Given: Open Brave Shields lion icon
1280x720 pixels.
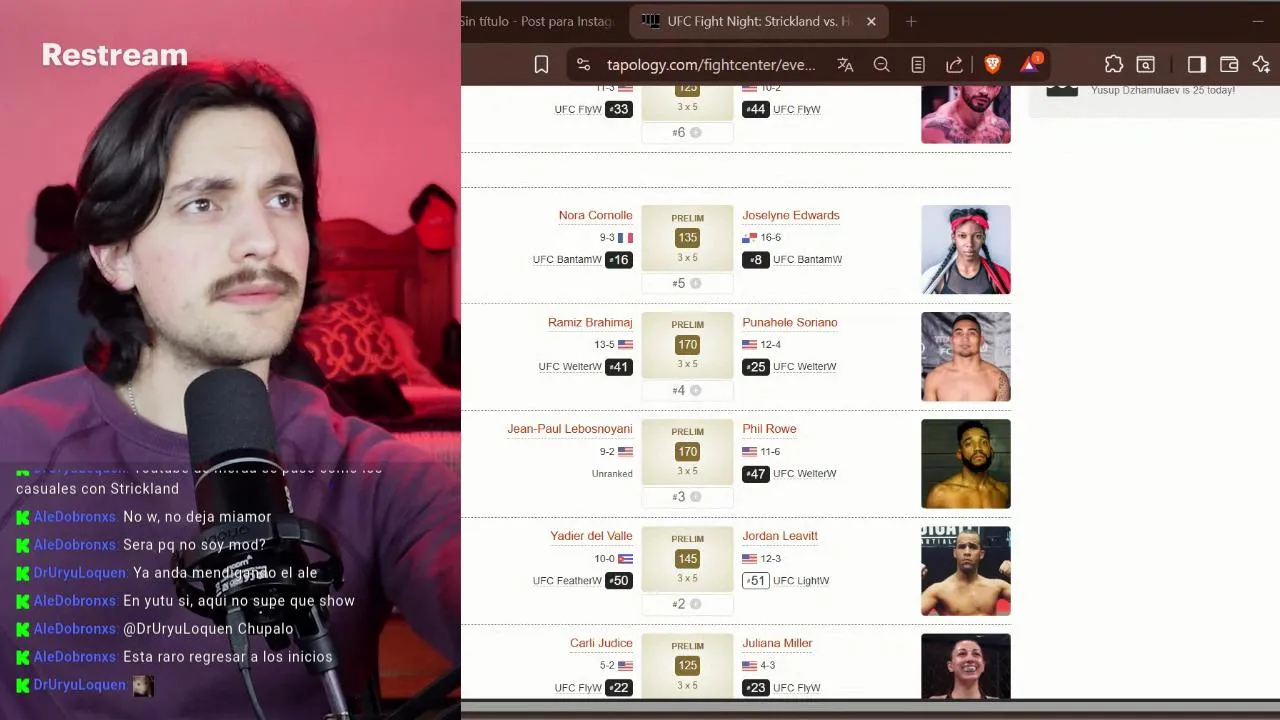Looking at the screenshot, I should (992, 64).
